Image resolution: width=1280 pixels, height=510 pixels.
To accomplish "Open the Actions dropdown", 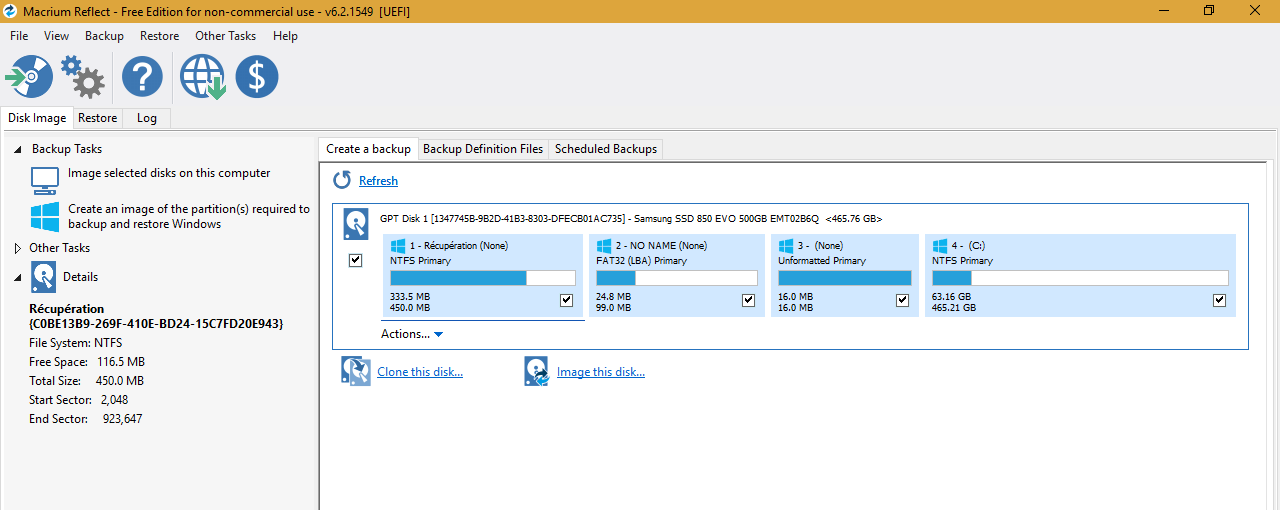I will click(411, 334).
